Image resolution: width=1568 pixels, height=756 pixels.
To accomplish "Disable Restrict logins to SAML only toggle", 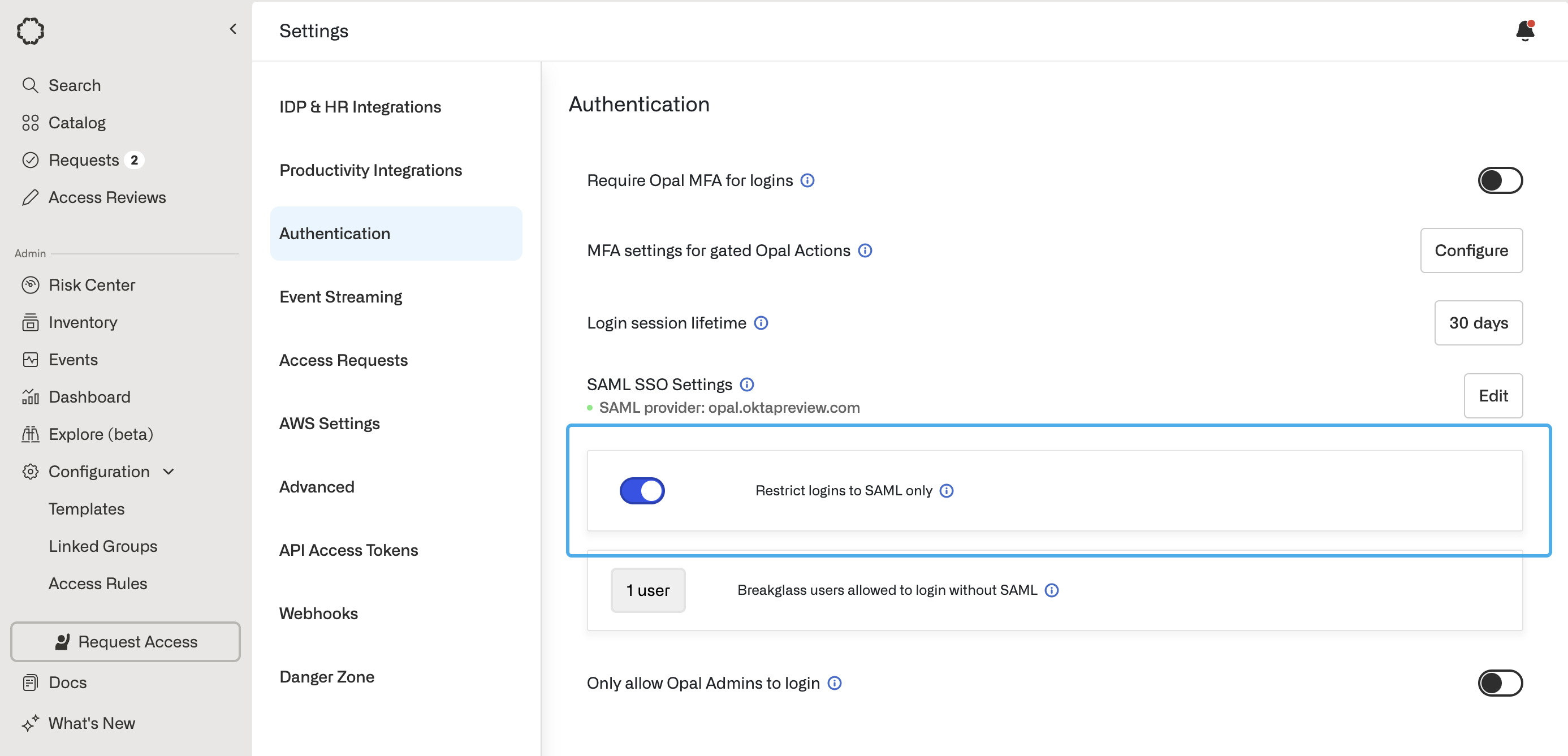I will (642, 491).
